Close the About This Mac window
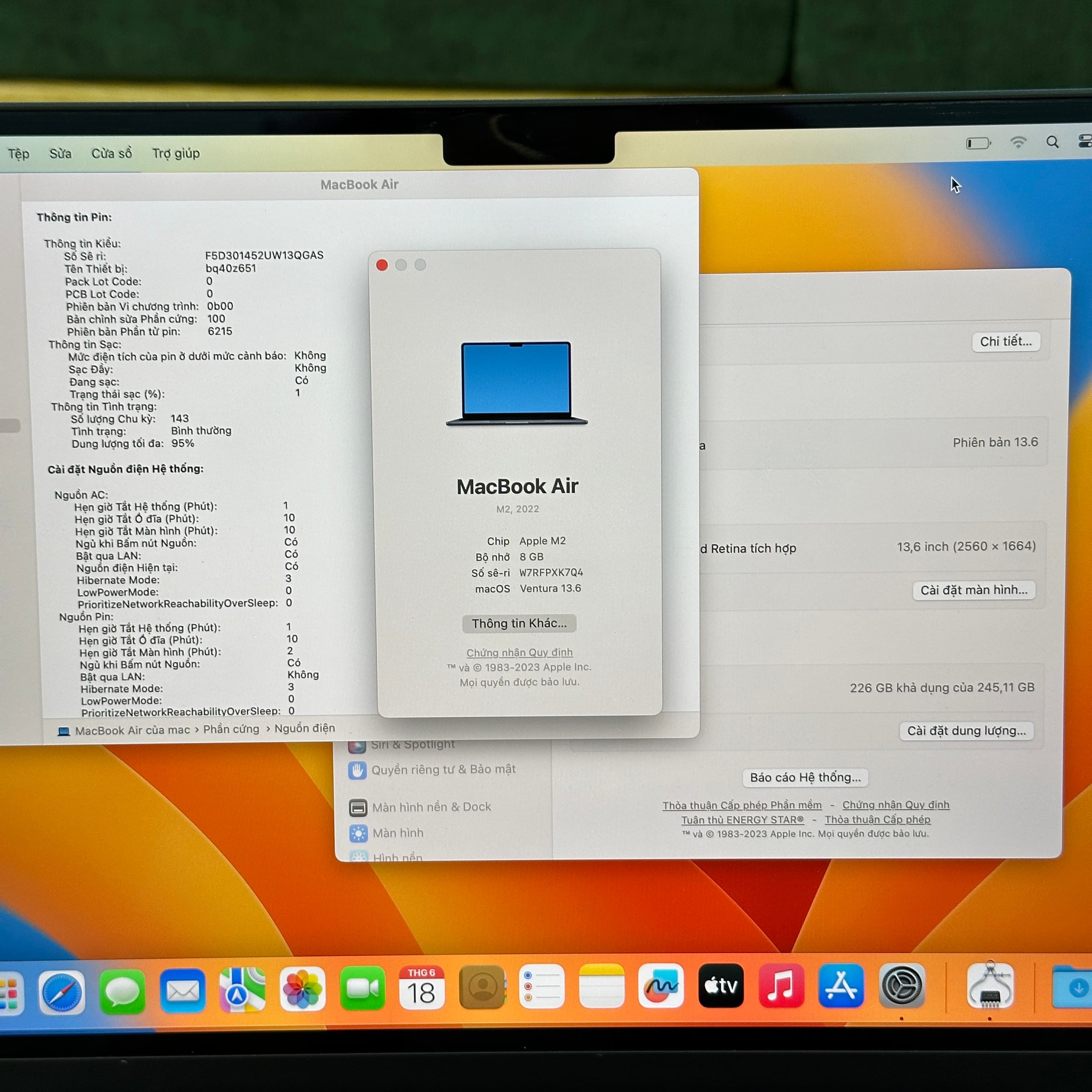 [382, 265]
